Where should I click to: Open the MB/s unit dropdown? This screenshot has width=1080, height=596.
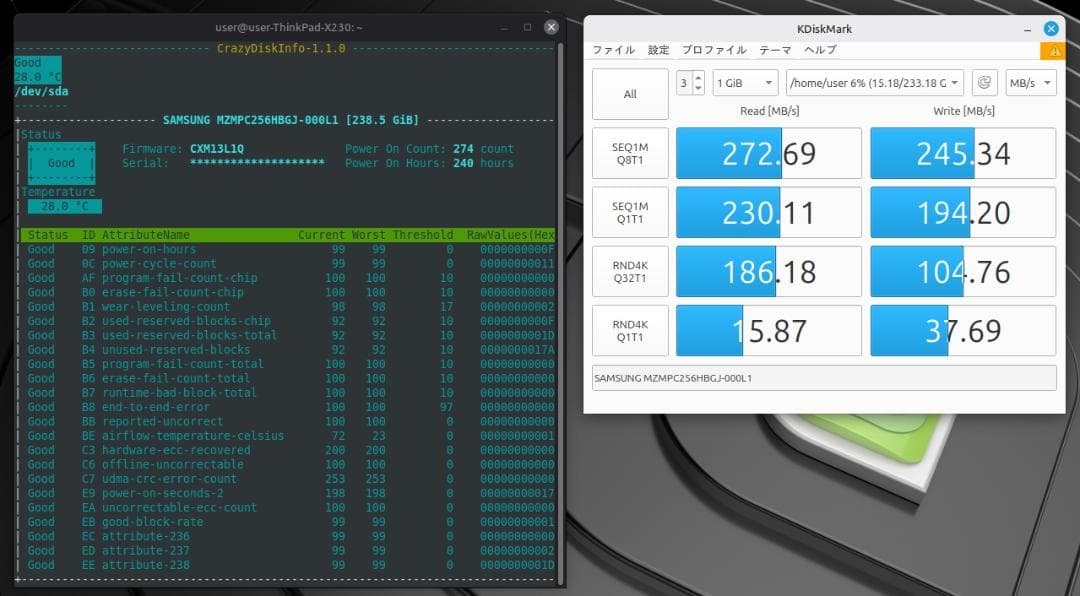point(1030,83)
